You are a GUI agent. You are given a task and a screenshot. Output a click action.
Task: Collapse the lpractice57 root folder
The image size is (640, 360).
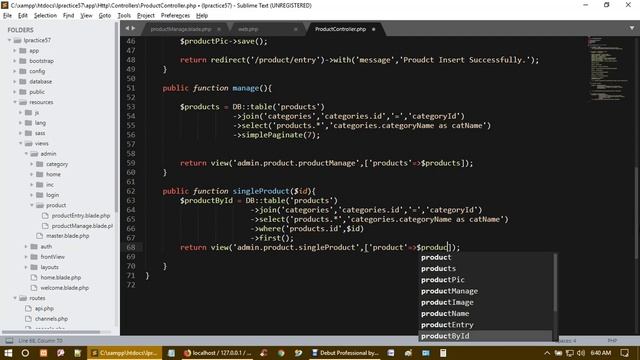click(x=9, y=40)
